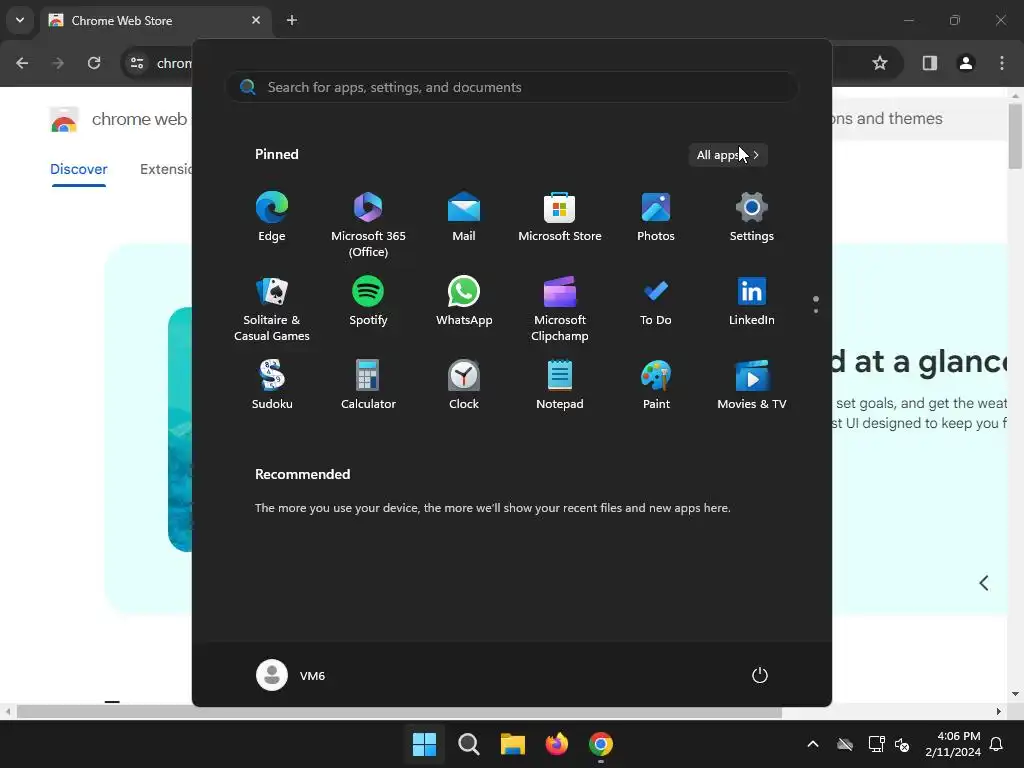
Task: Open notifications bell on taskbar
Action: 997,744
